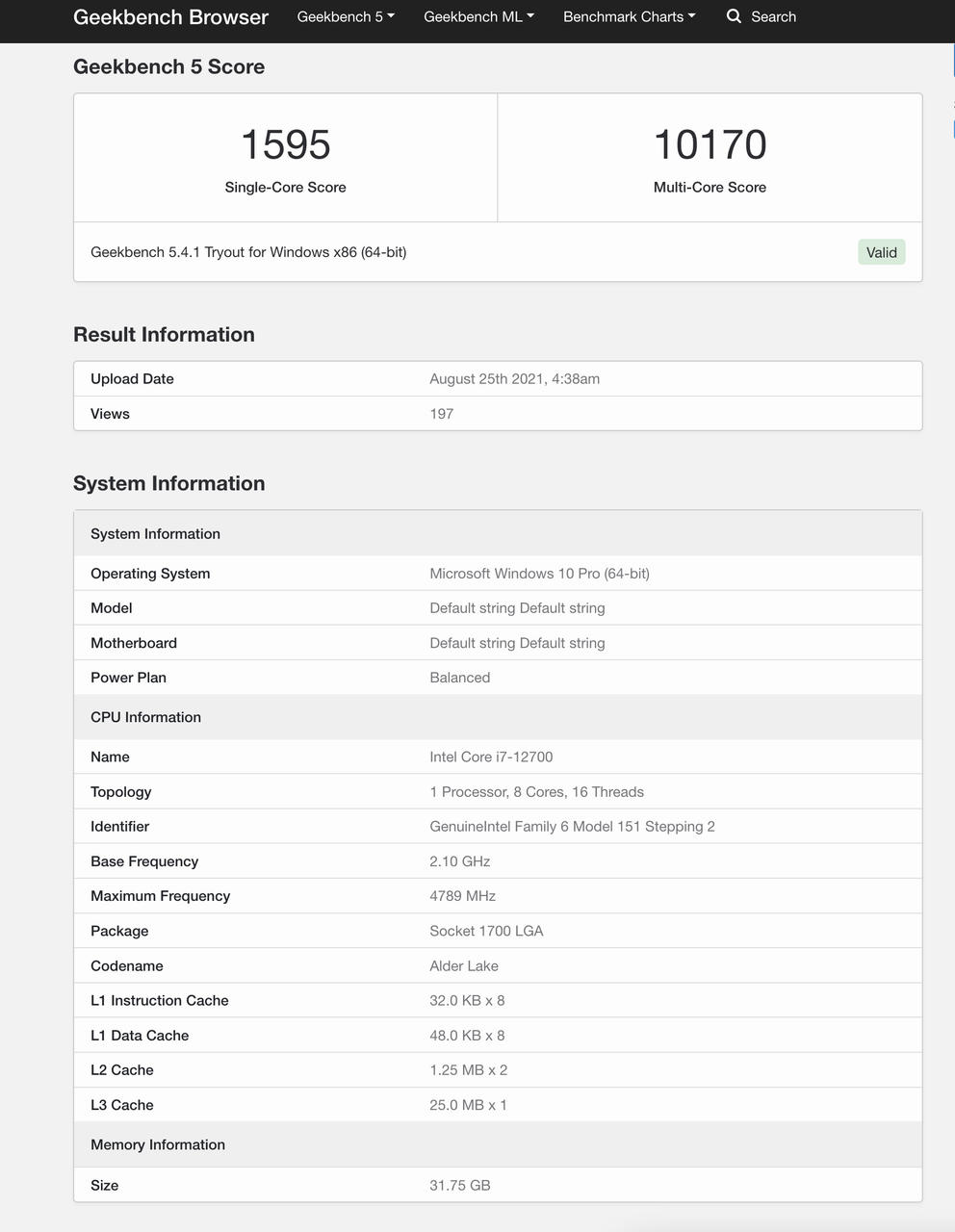Select the Views count 197
Image resolution: width=955 pixels, height=1232 pixels.
pos(441,414)
